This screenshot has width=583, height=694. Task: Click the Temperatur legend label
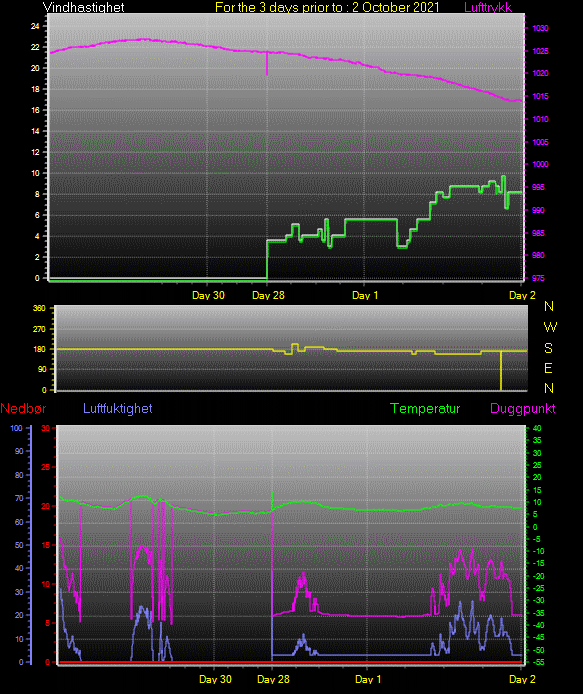(425, 408)
